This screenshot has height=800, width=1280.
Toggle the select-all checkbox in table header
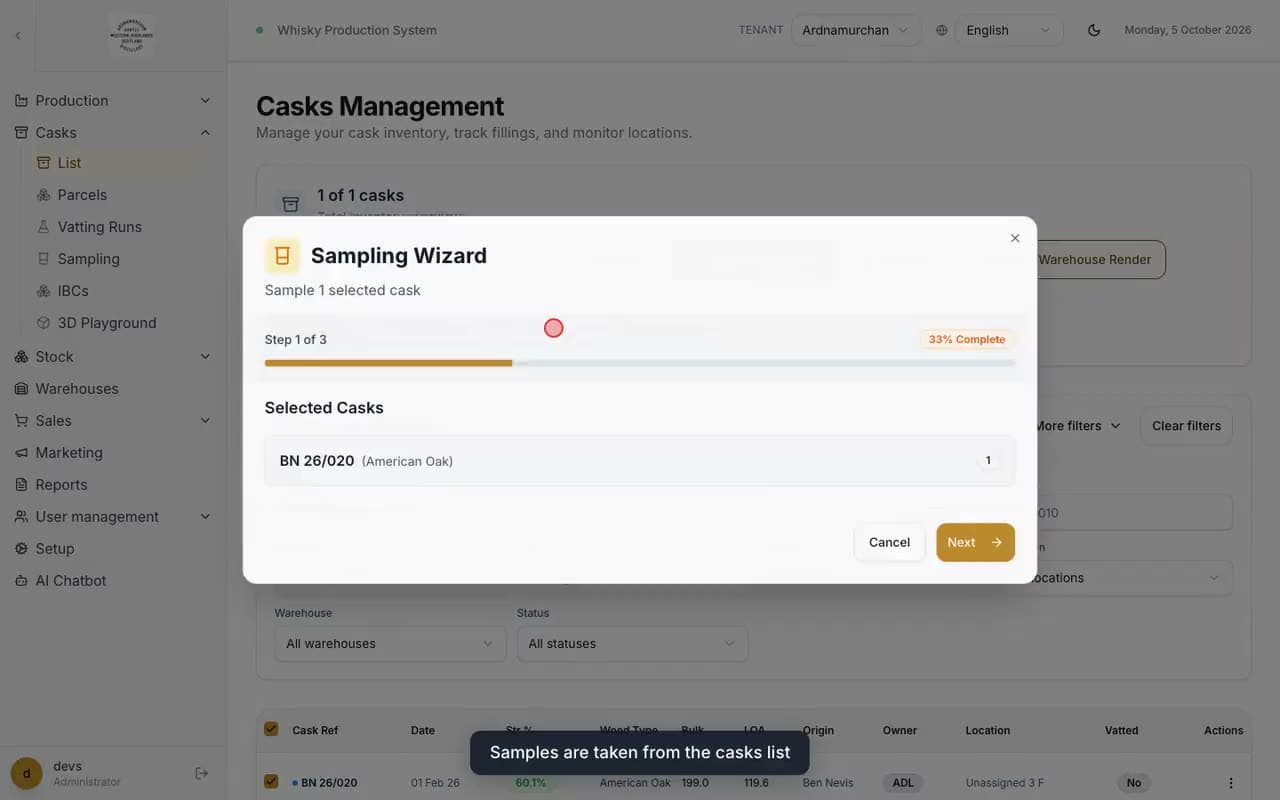[x=271, y=729]
